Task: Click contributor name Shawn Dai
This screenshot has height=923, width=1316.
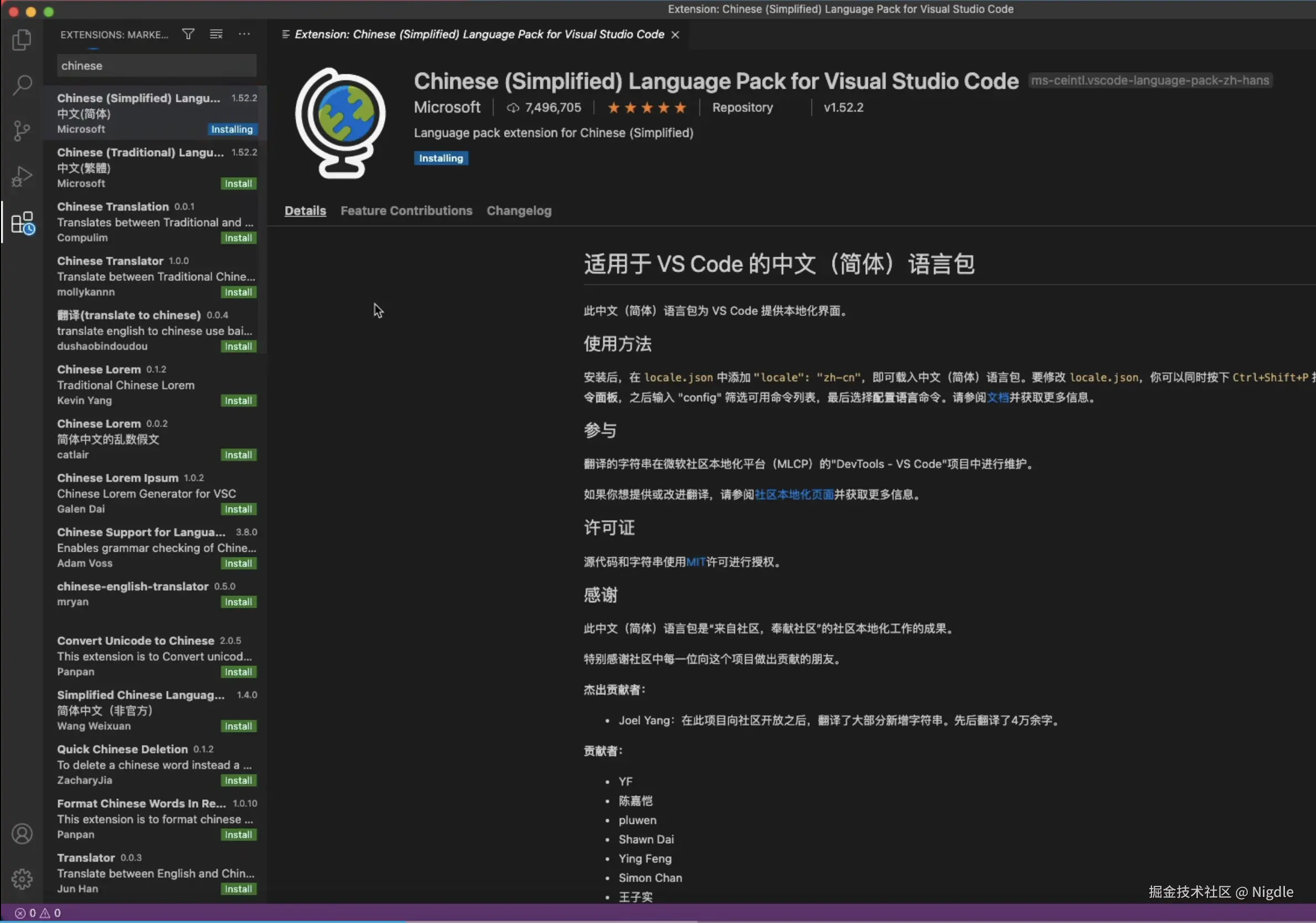Action: (646, 840)
